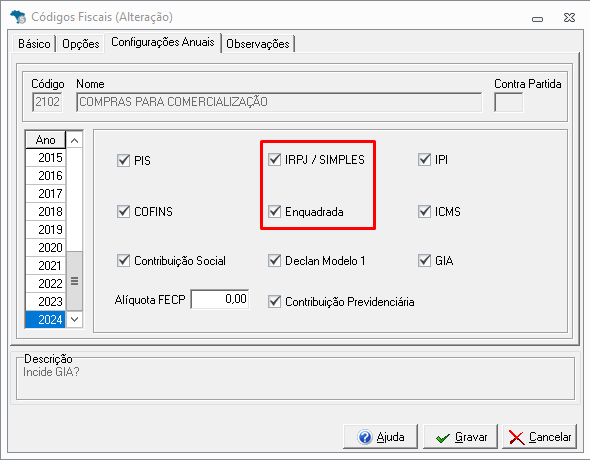The image size is (590, 460).
Task: Click the Alíquota FECP input field
Action: click(220, 299)
